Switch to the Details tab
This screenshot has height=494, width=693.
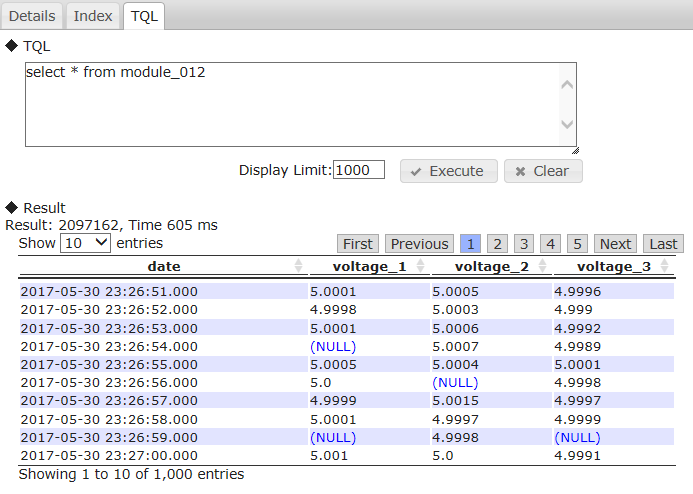tap(32, 16)
